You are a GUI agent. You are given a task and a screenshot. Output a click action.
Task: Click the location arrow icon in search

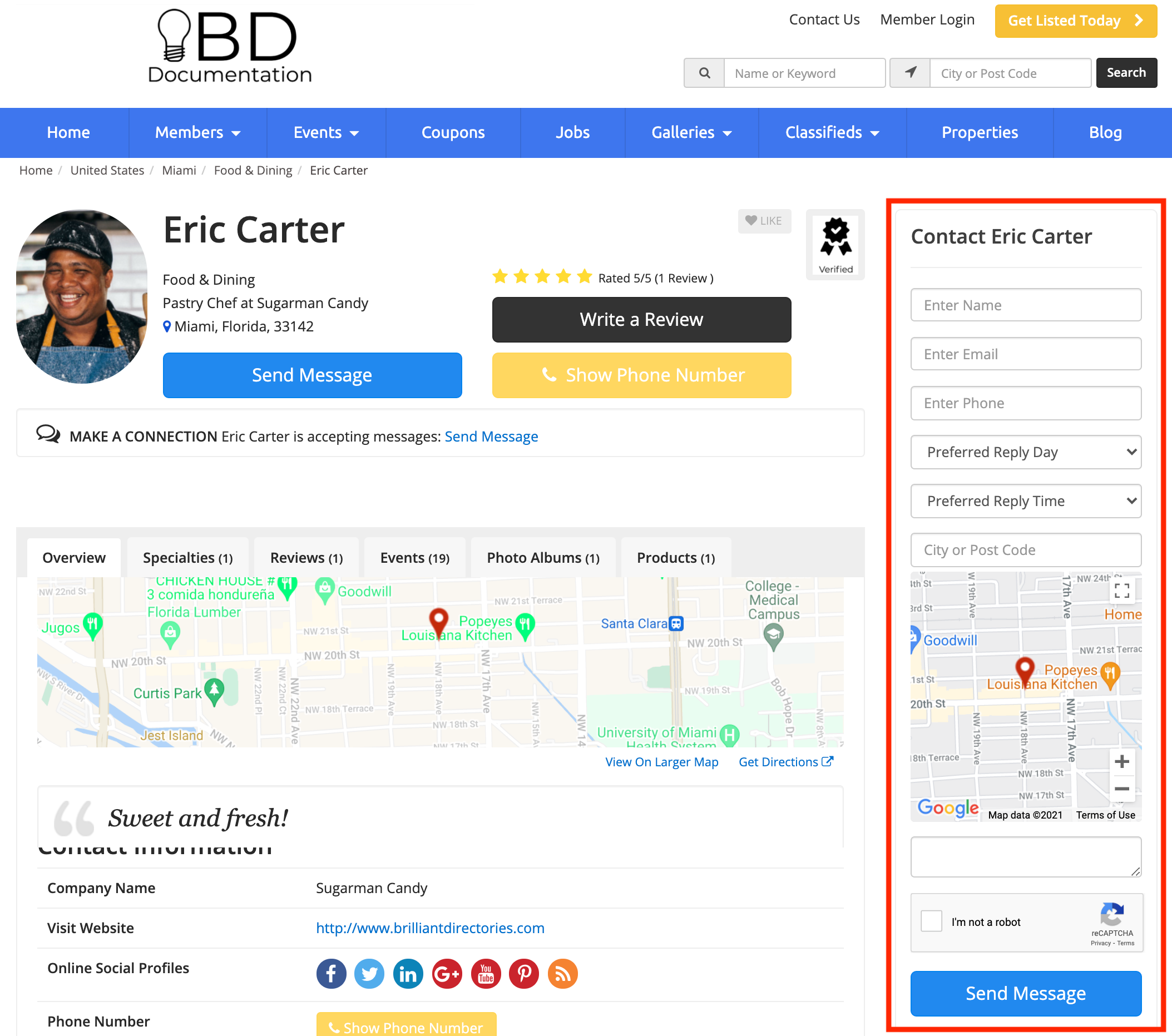(910, 73)
